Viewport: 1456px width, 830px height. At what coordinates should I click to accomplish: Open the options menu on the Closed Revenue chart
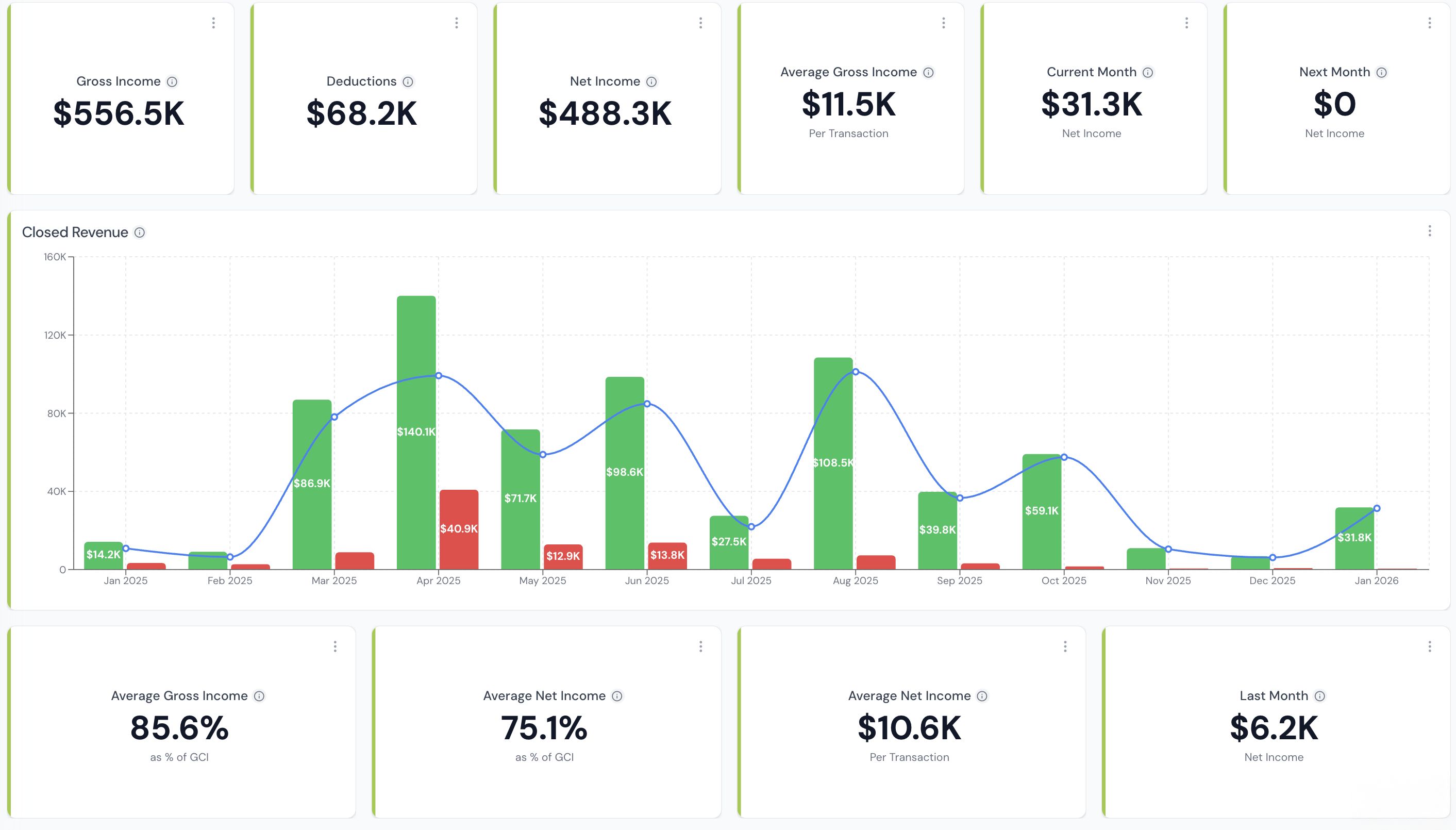[x=1430, y=231]
